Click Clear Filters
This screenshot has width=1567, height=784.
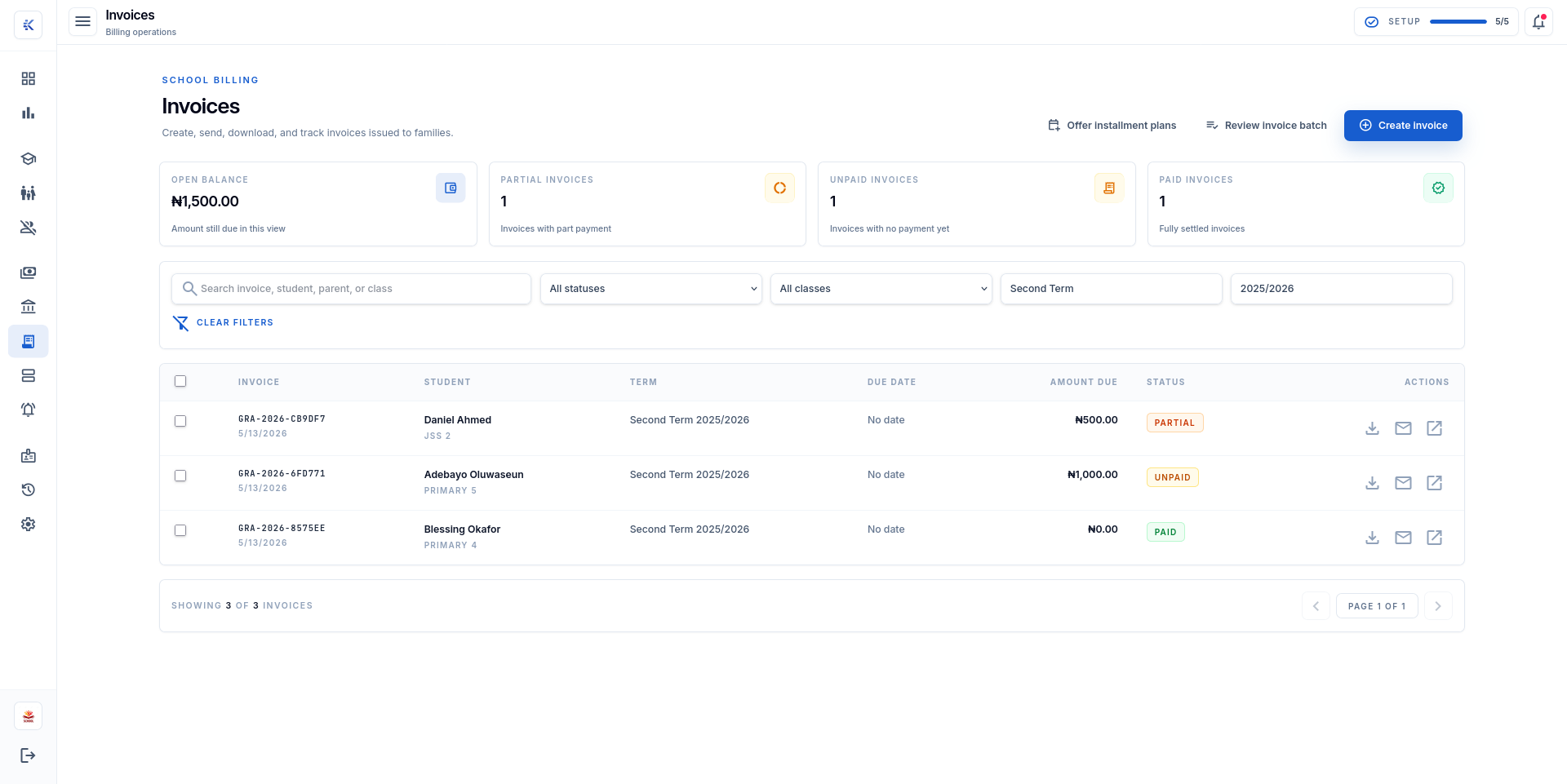click(223, 323)
